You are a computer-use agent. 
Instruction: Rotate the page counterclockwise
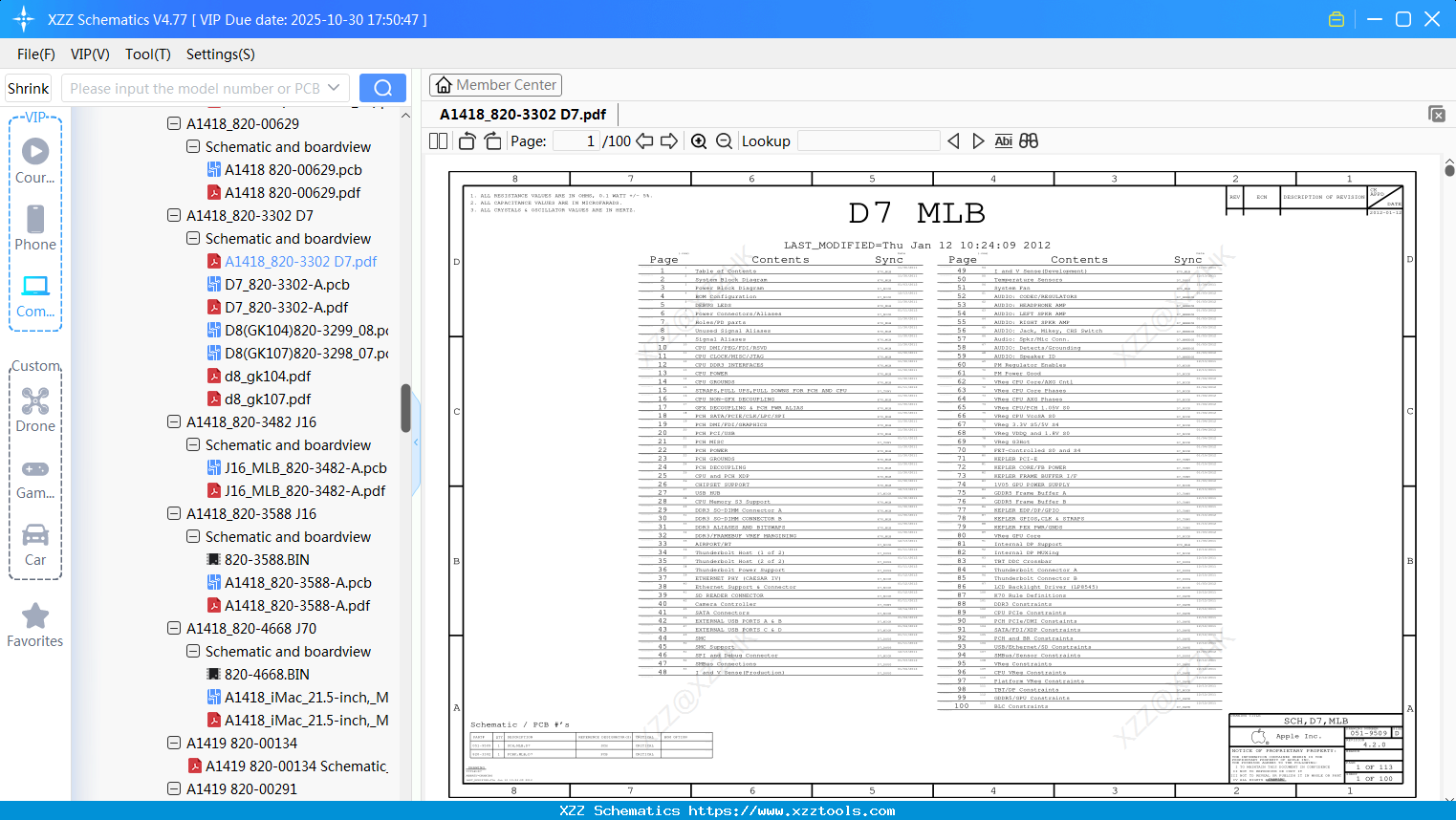tap(467, 141)
